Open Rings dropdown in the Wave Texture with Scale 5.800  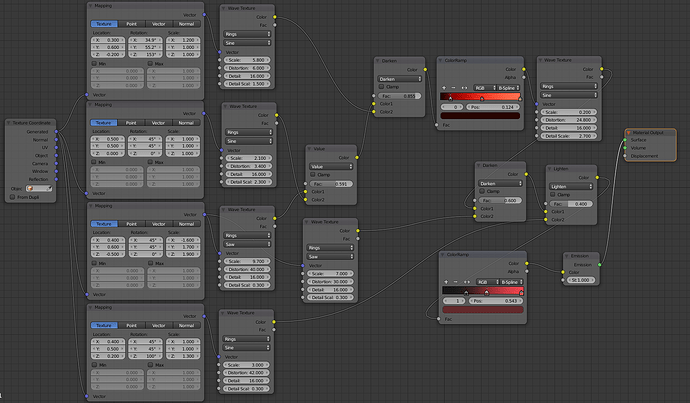247,34
